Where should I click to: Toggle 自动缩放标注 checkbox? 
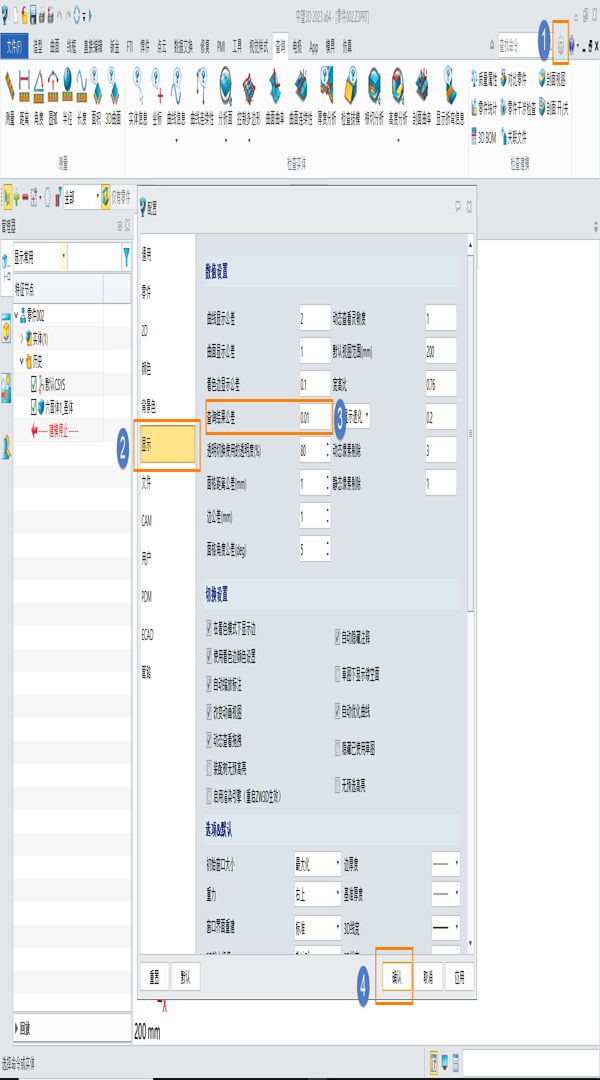pyautogui.click(x=210, y=684)
